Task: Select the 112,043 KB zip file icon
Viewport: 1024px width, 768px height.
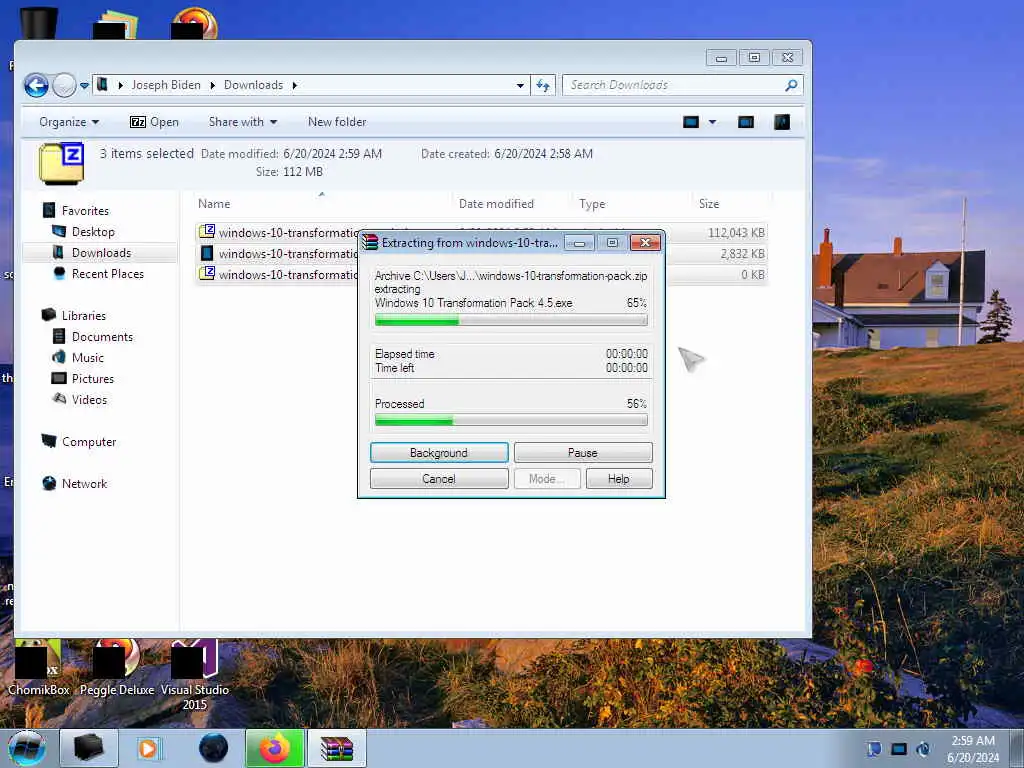Action: point(207,232)
